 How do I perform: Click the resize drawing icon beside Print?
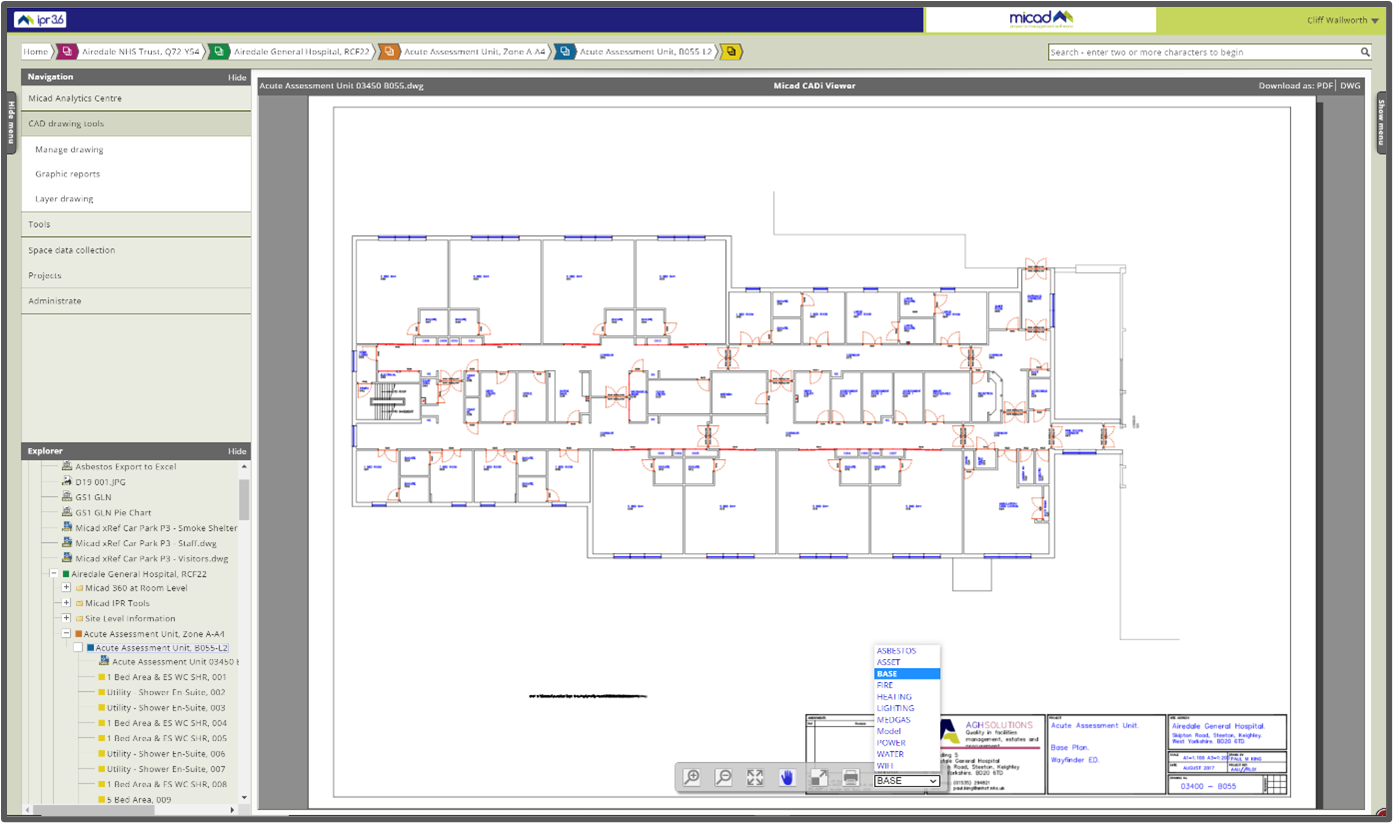[x=818, y=777]
